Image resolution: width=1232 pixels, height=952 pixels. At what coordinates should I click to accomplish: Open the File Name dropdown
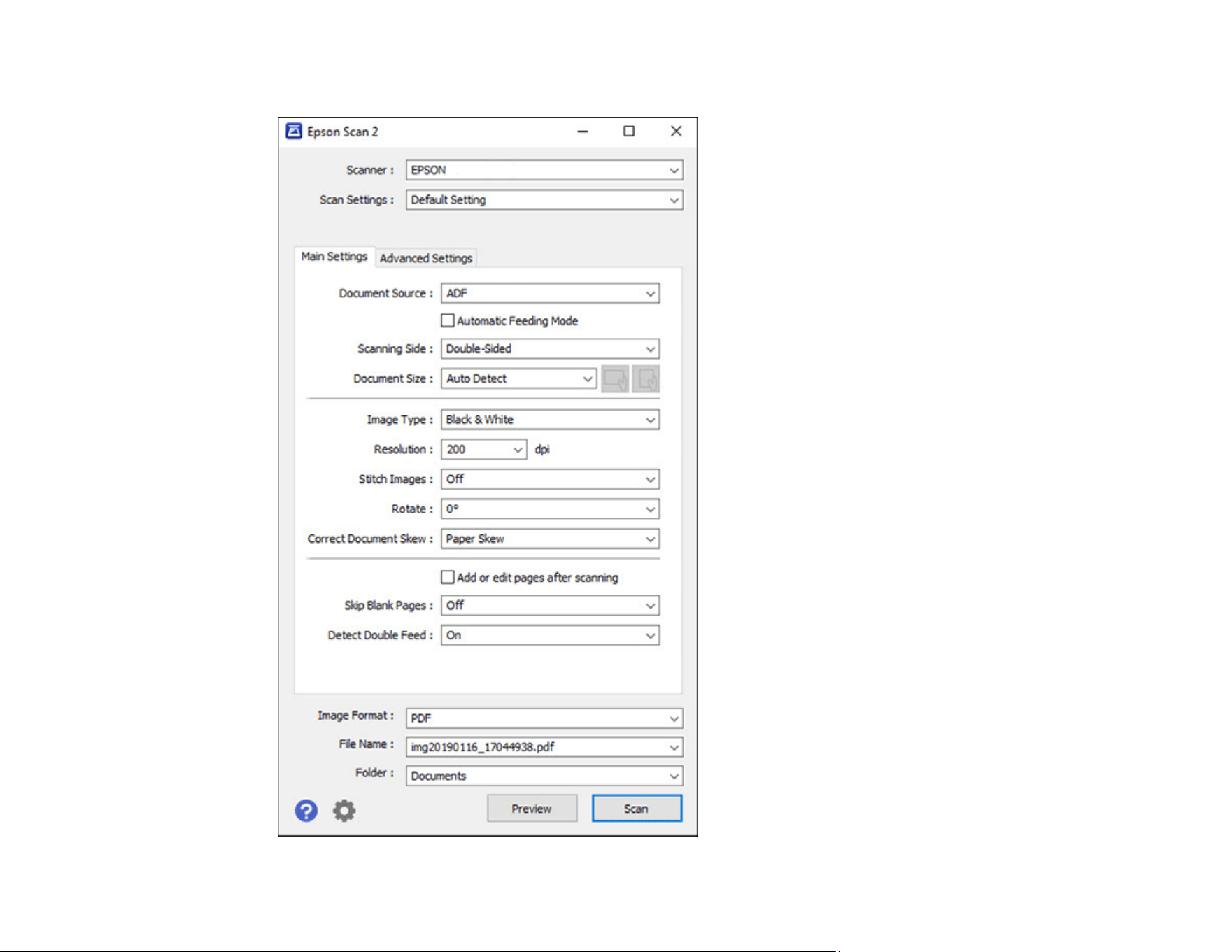(544, 747)
